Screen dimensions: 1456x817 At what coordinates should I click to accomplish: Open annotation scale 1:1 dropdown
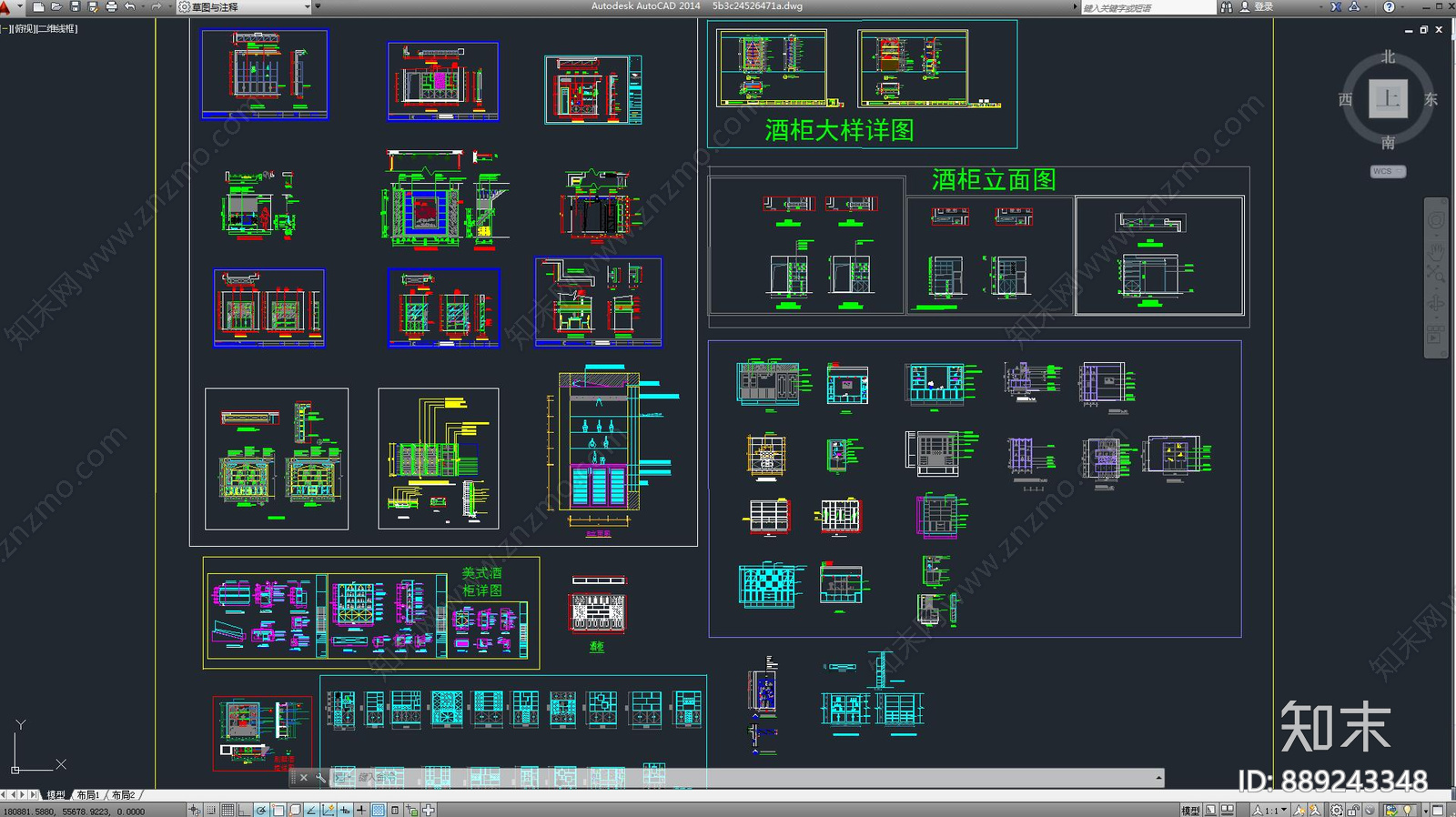1269,810
